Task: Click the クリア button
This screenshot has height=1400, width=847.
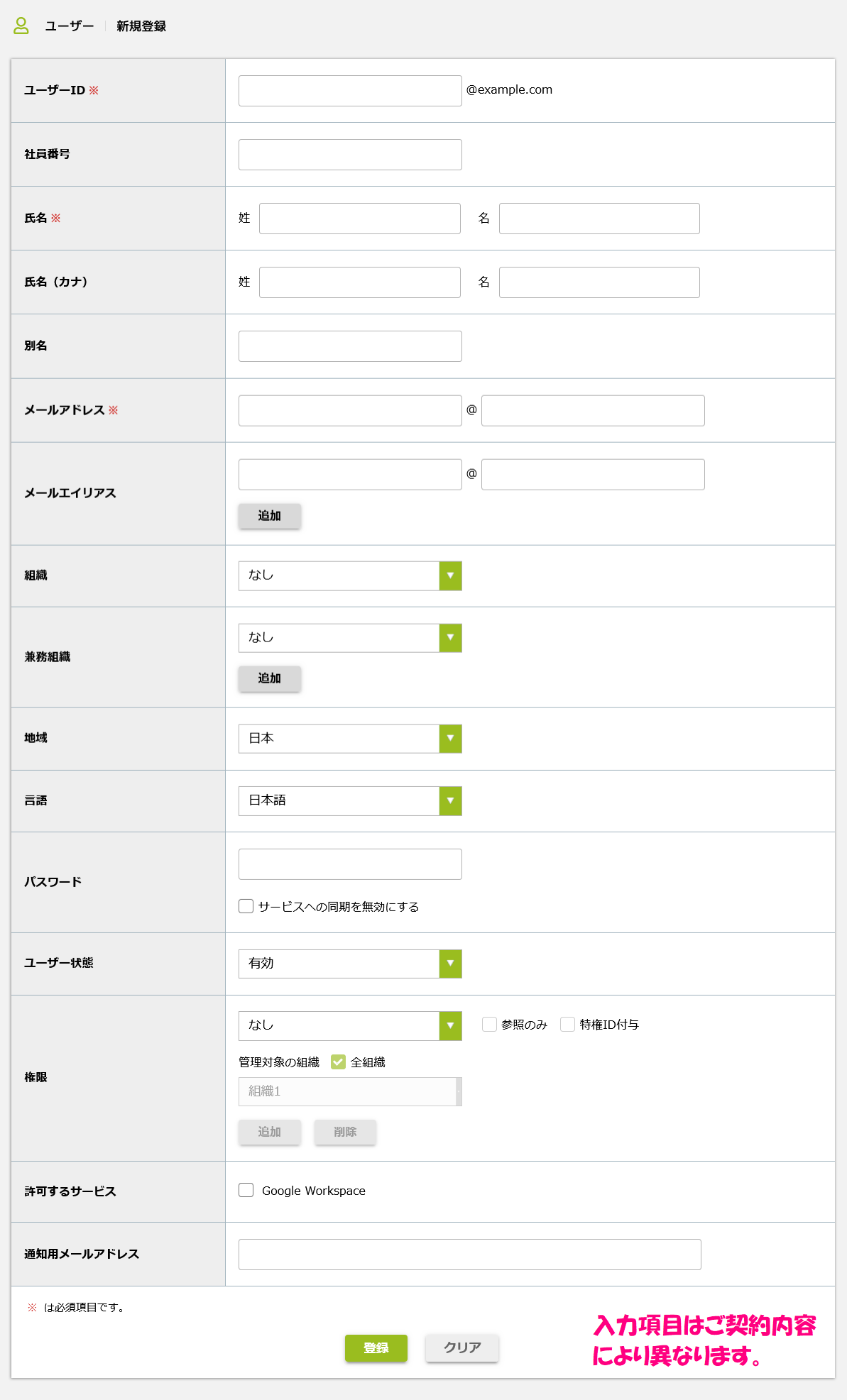Action: (x=462, y=1348)
